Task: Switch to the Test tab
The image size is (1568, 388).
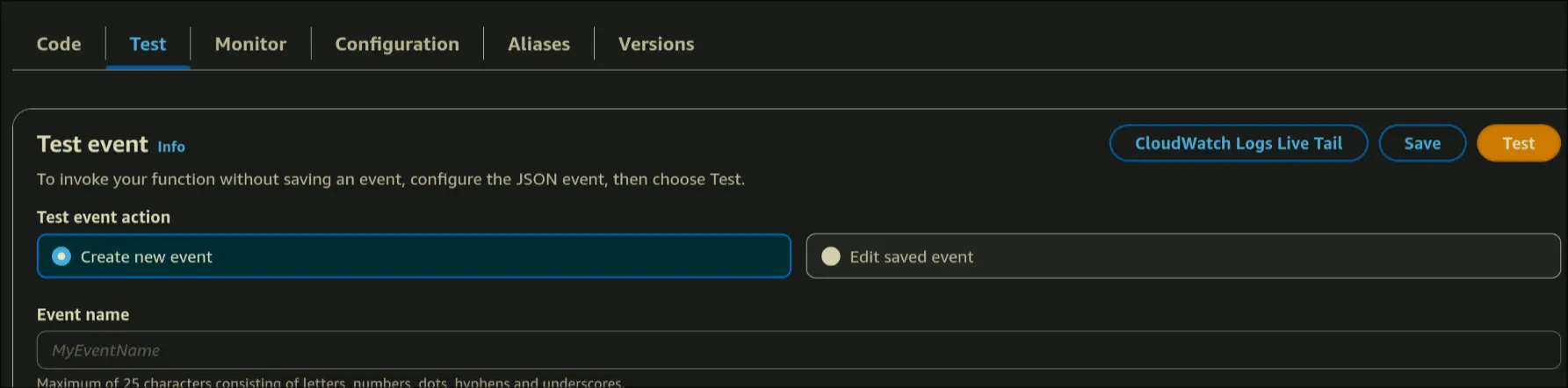Action: pyautogui.click(x=148, y=44)
